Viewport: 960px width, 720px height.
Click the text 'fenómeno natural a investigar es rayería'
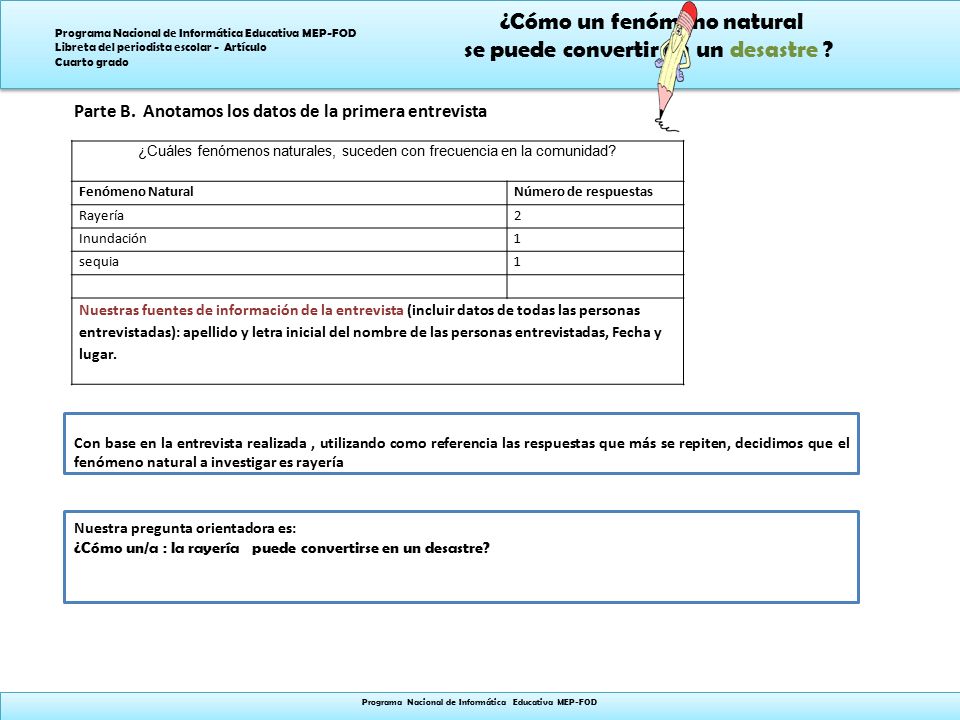pos(208,462)
